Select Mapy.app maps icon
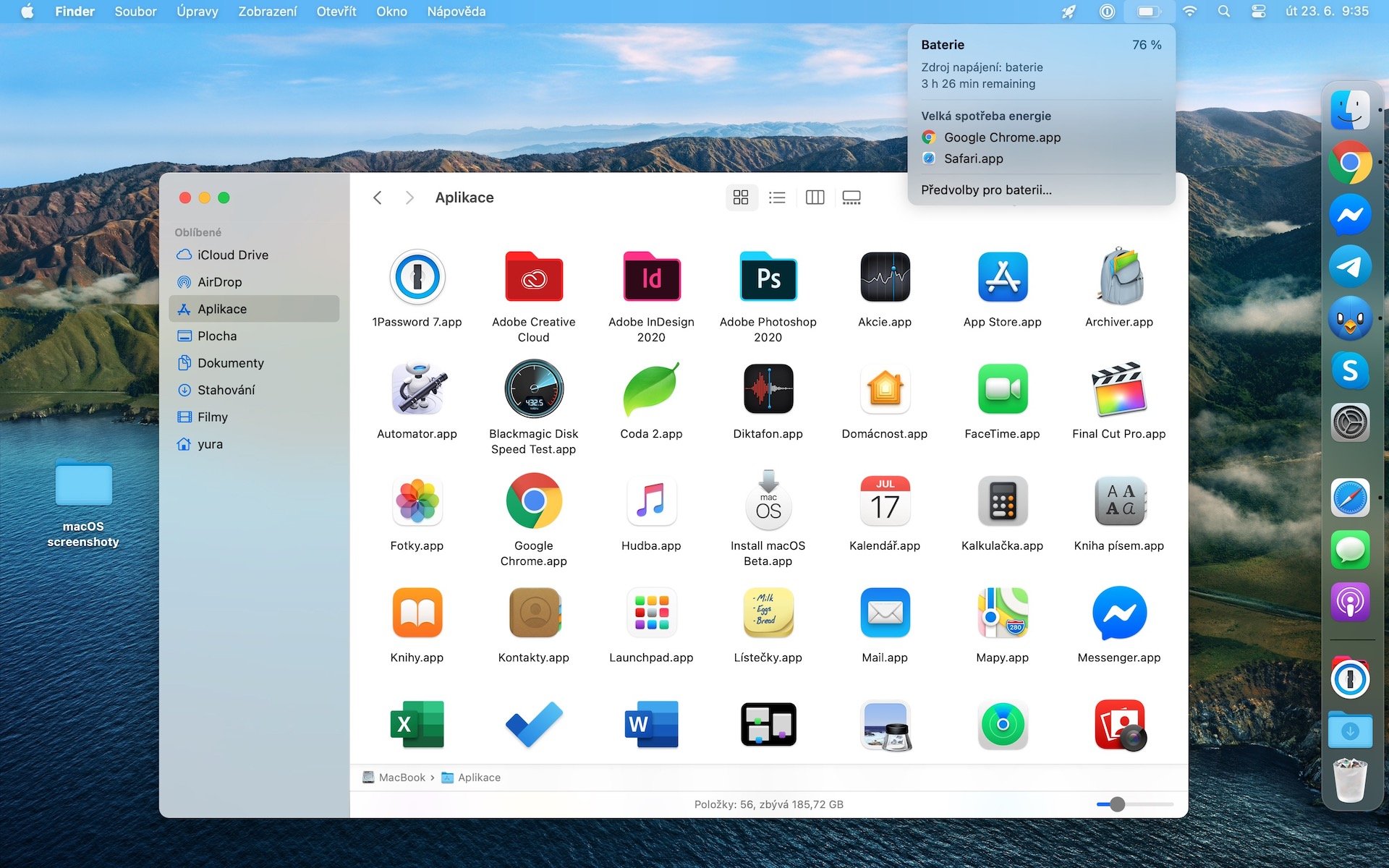Screen dimensions: 1389x868 coord(1002,612)
